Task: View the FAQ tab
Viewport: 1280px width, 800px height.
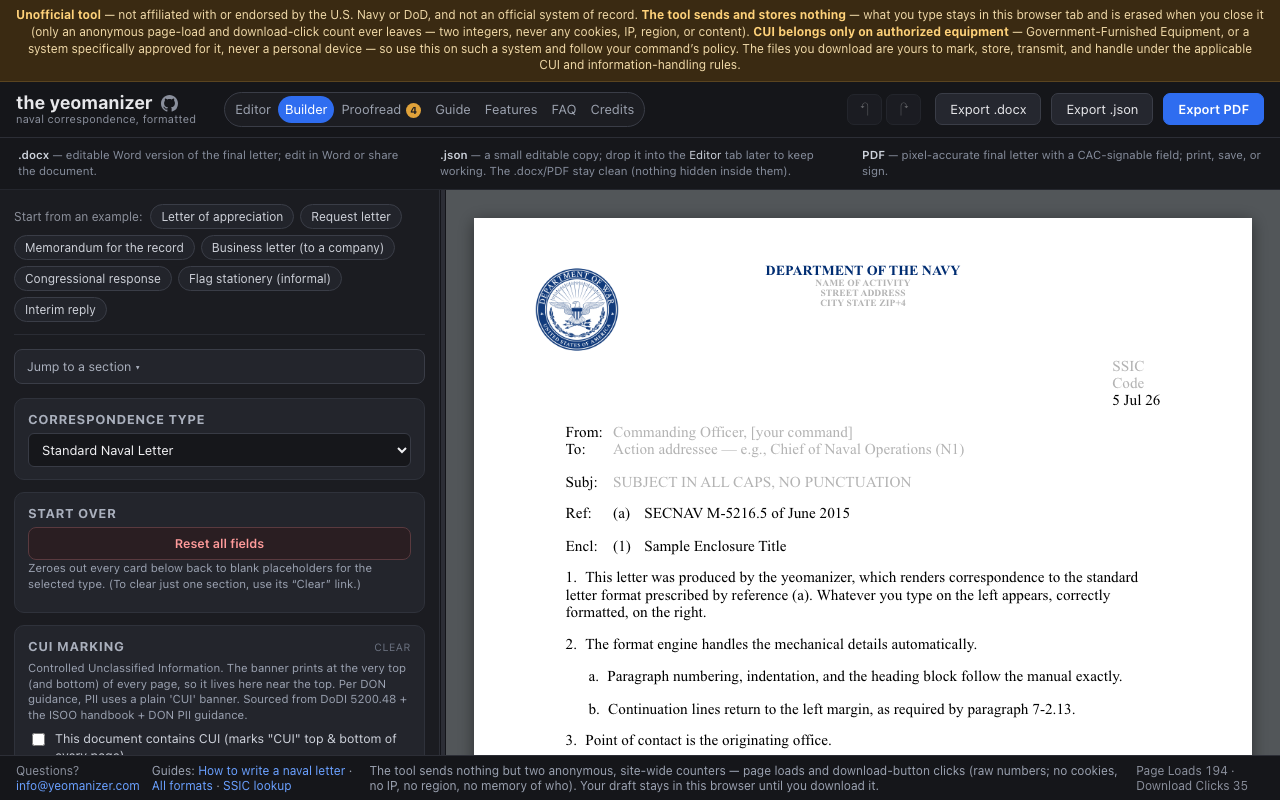Action: (x=564, y=110)
